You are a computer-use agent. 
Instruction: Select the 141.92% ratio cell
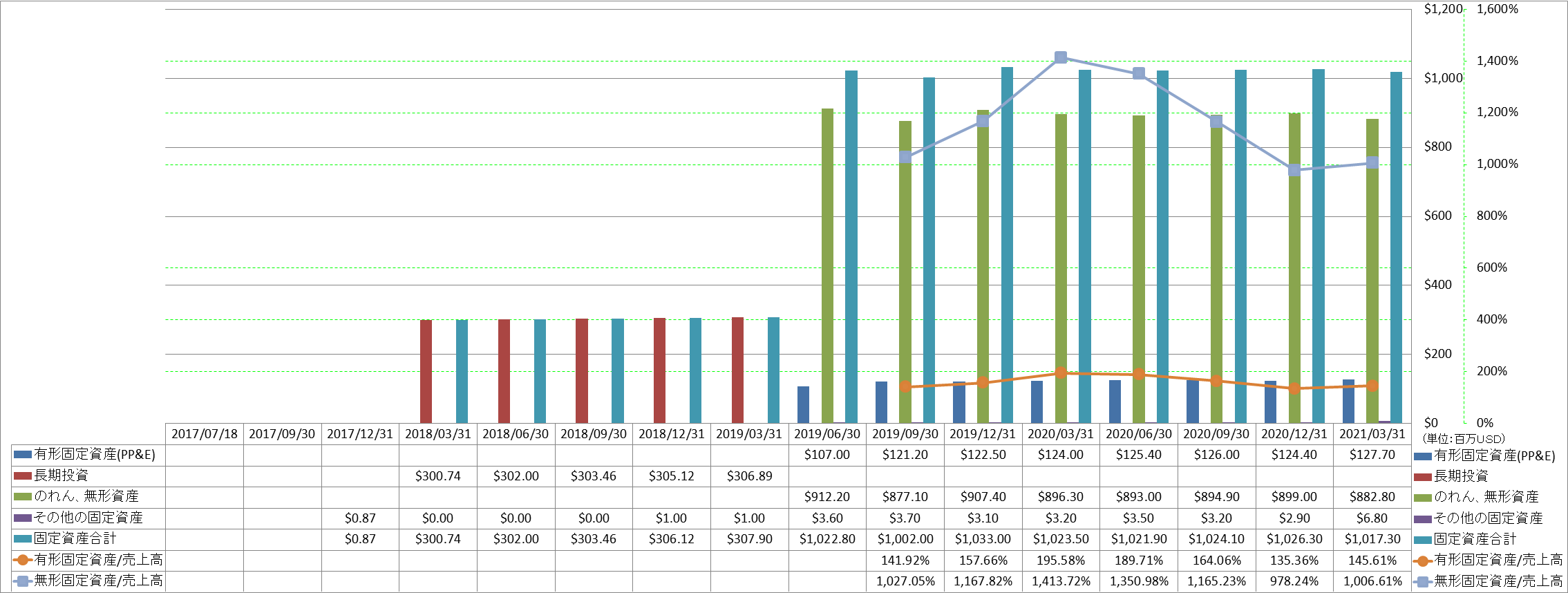[905, 561]
